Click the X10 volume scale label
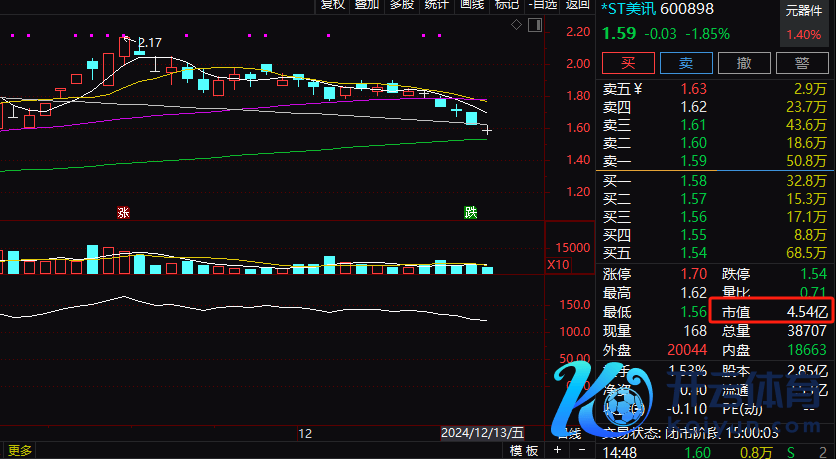The width and height of the screenshot is (836, 459). click(x=558, y=265)
